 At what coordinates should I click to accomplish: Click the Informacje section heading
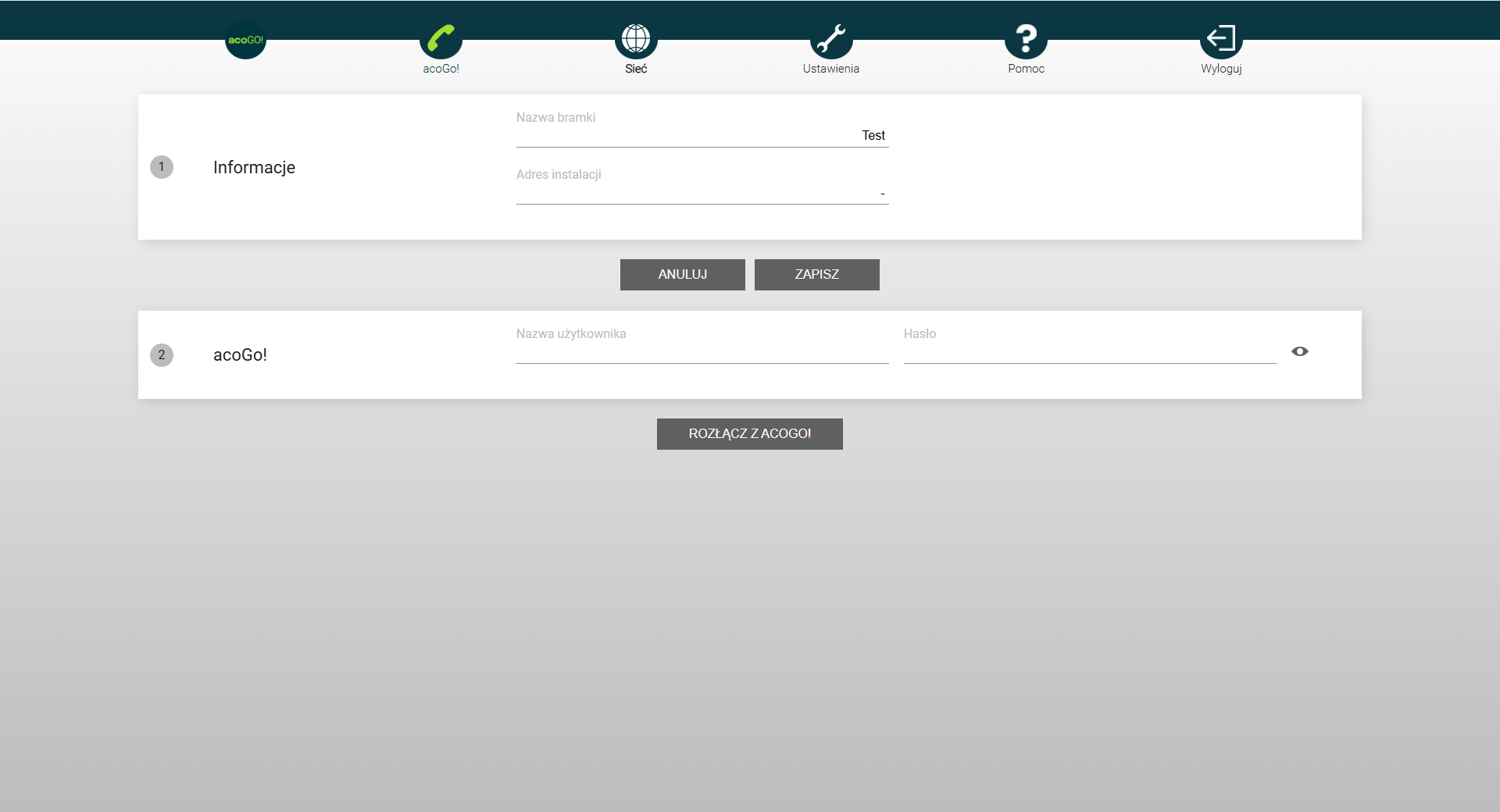[x=254, y=168]
